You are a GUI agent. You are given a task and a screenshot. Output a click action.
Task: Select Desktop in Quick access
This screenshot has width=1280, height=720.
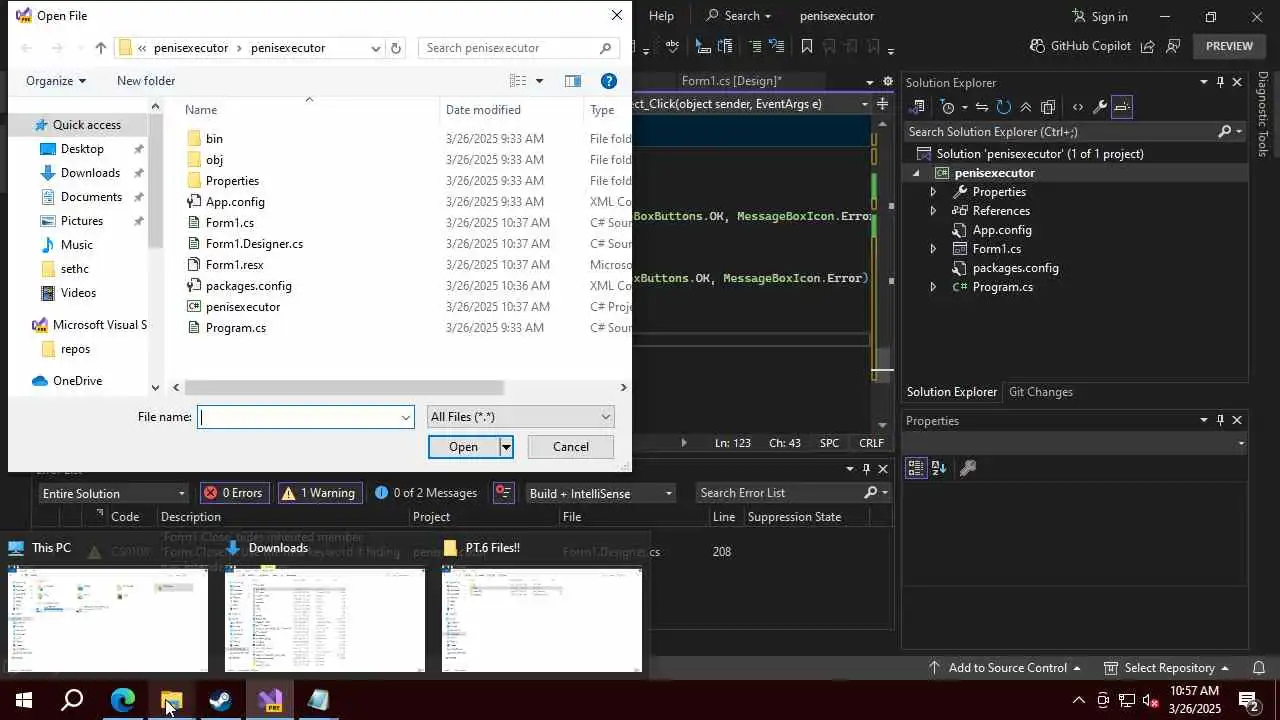pos(82,149)
